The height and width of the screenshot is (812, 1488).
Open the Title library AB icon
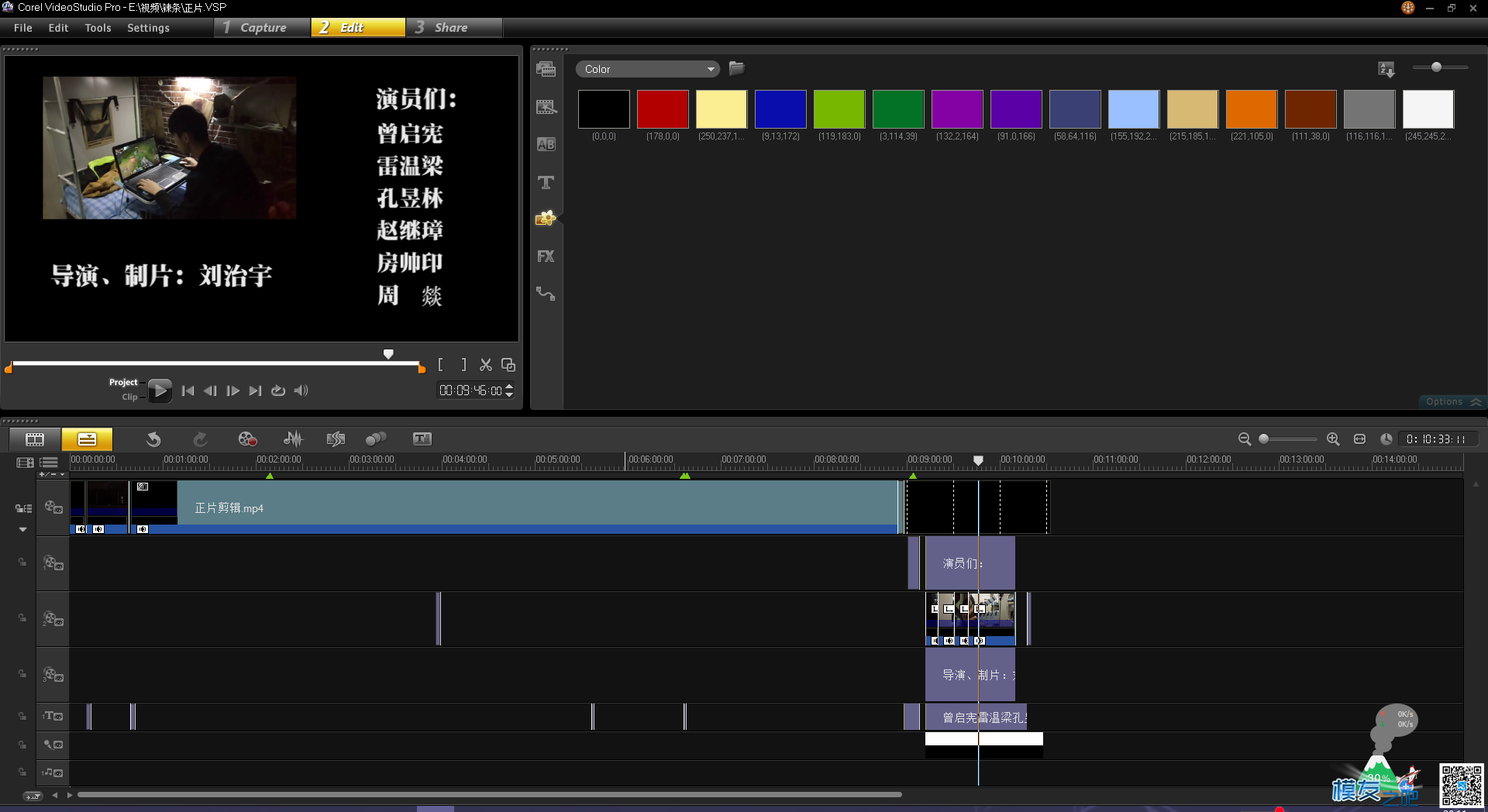click(546, 144)
